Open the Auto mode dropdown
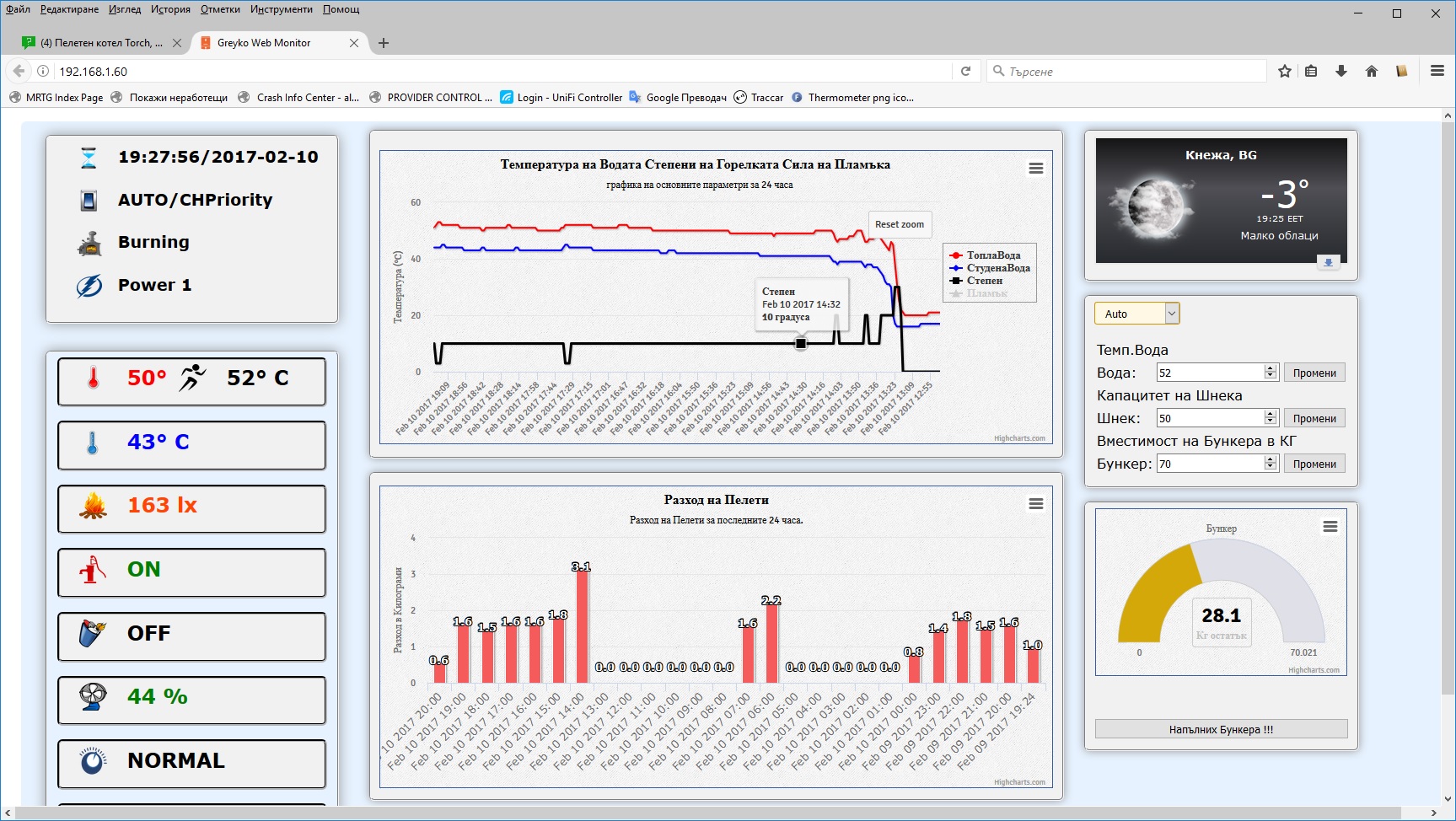The height and width of the screenshot is (821, 1456). 1136,314
